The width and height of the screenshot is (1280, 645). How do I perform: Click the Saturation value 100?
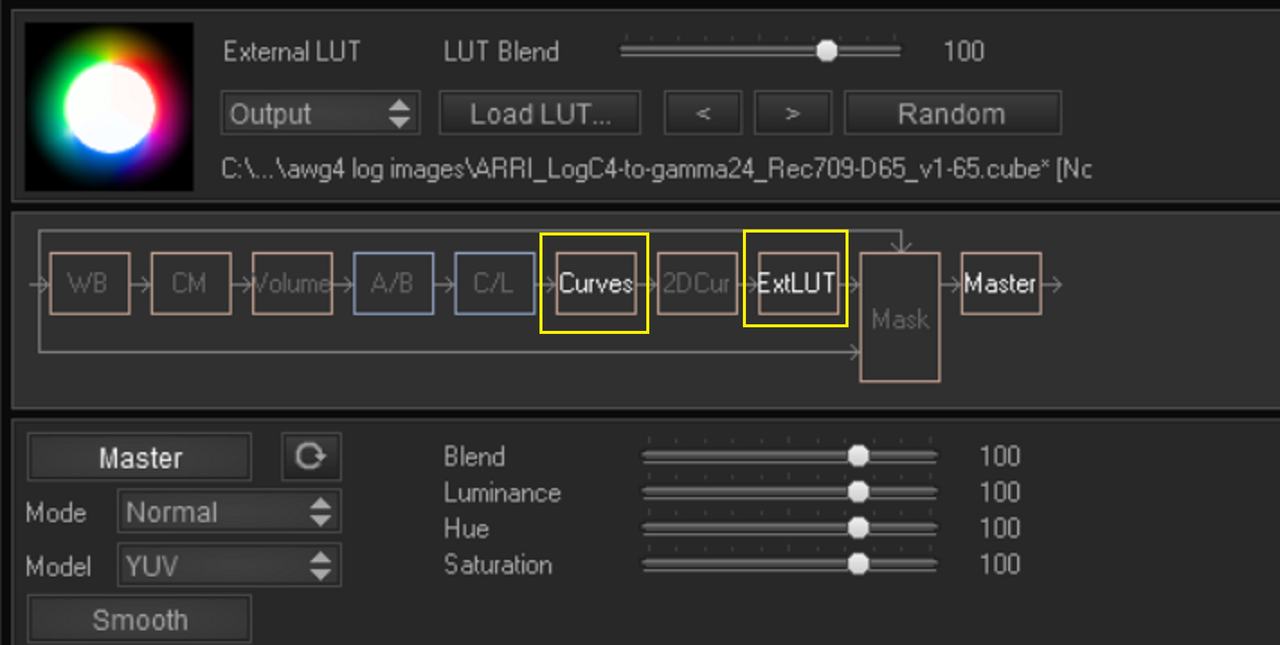point(1000,564)
